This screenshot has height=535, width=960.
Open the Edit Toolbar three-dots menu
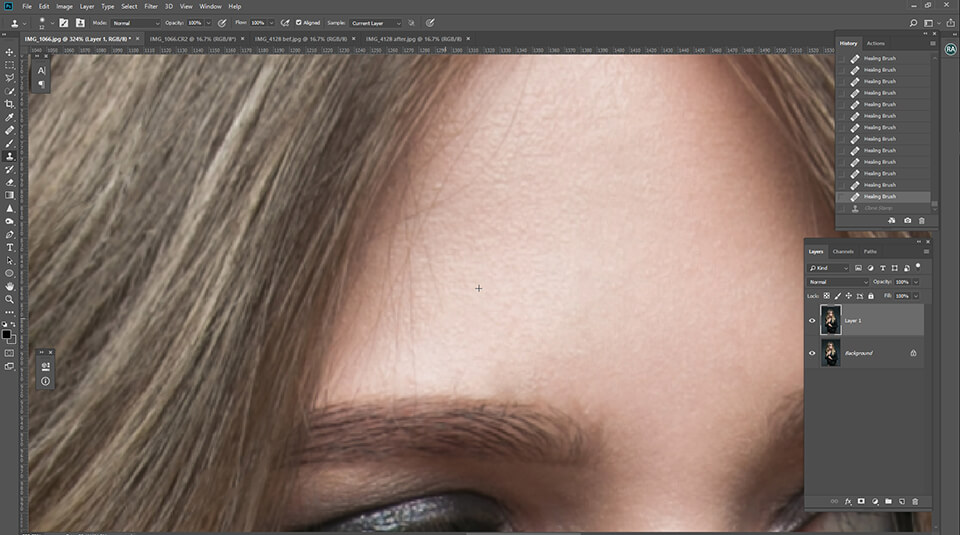click(9, 312)
